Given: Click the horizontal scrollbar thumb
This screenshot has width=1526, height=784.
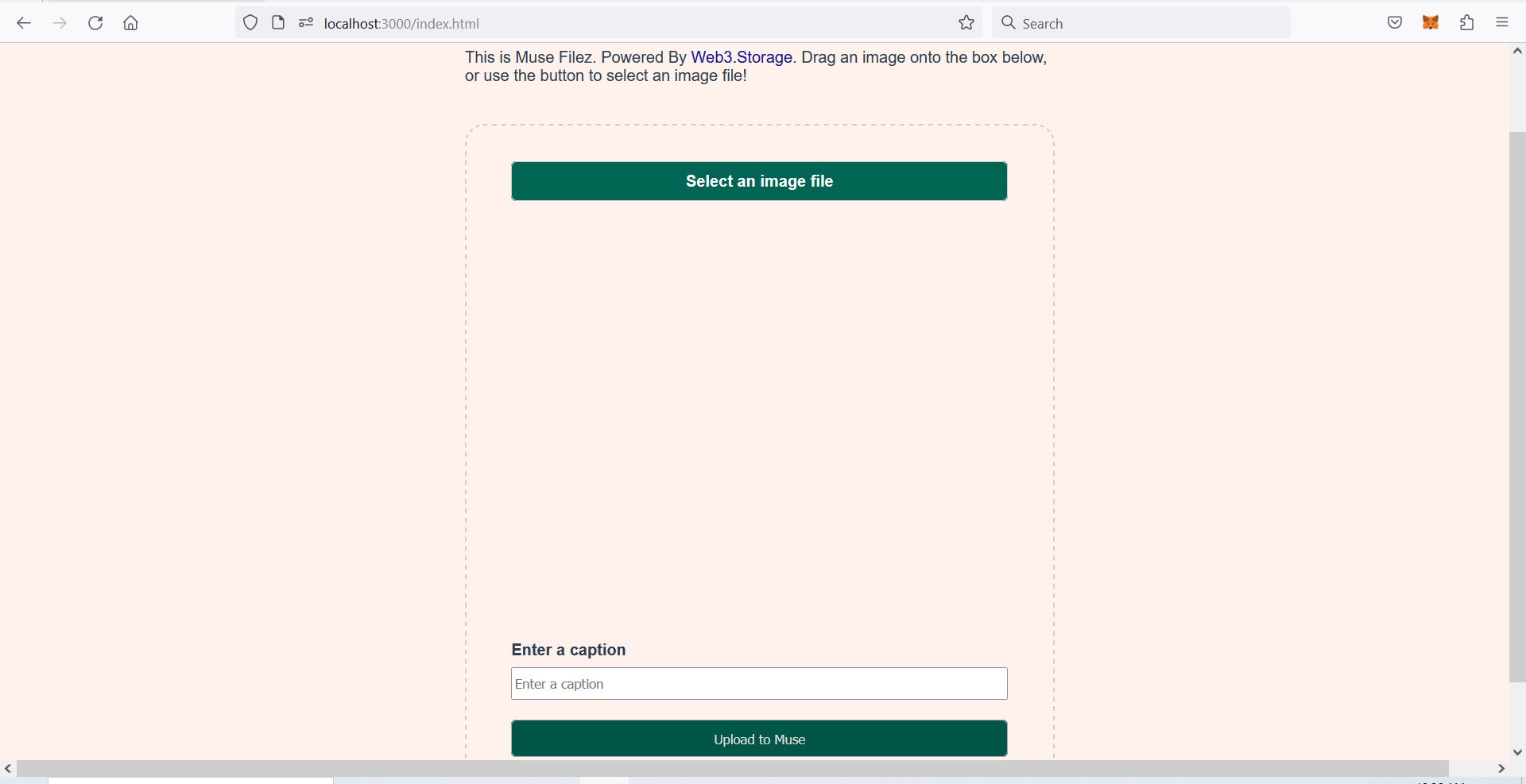Looking at the screenshot, I should click(x=732, y=768).
